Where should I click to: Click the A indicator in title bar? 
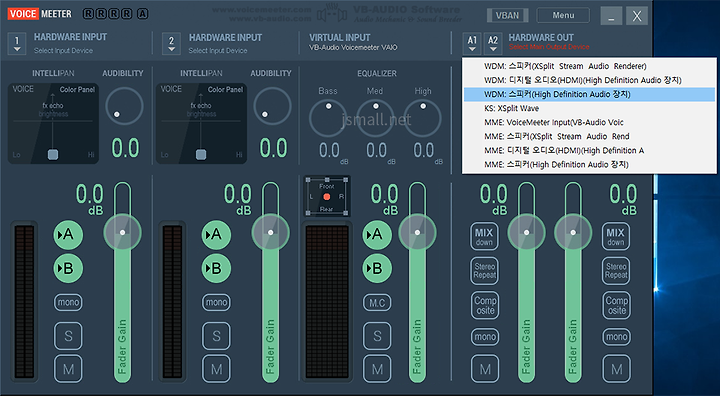pyautogui.click(x=142, y=14)
